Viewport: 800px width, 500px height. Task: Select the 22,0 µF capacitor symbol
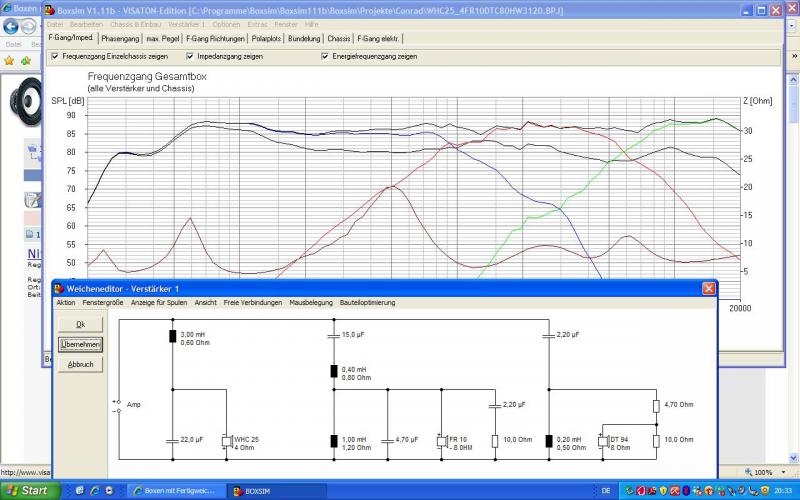click(x=173, y=440)
